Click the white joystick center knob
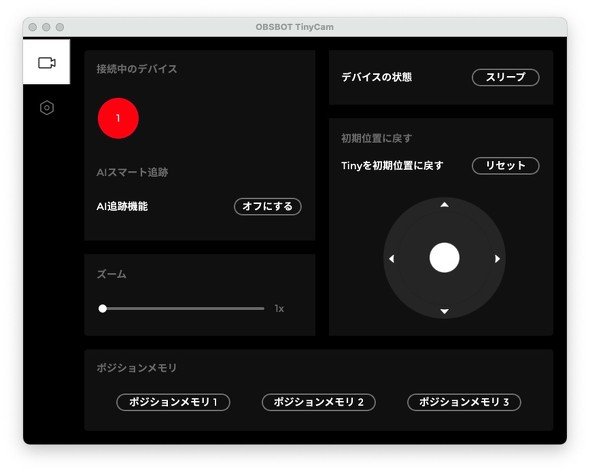The image size is (590, 473). (x=444, y=258)
